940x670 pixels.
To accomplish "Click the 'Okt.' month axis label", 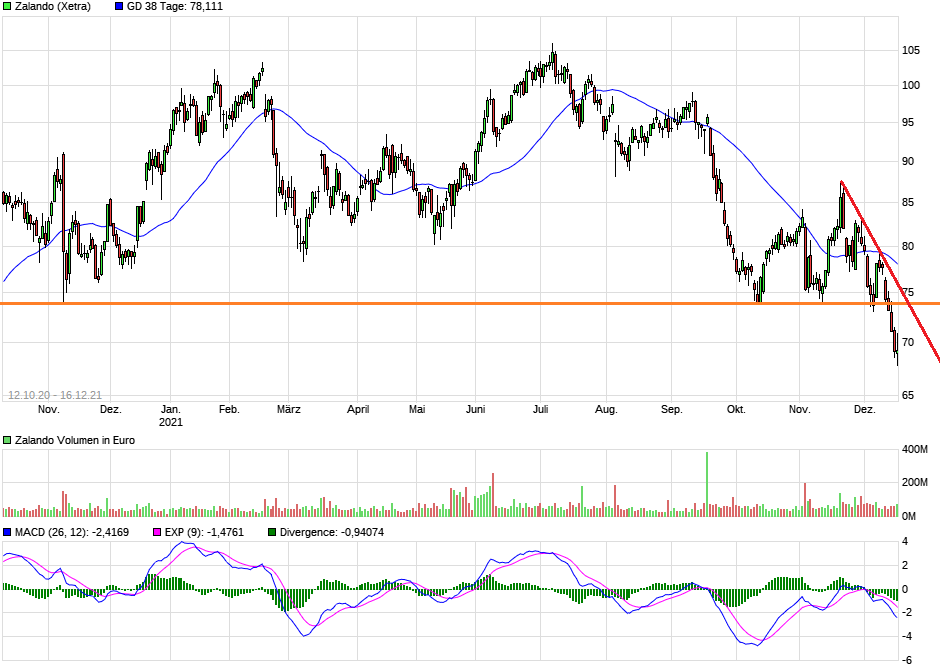I will coord(736,410).
